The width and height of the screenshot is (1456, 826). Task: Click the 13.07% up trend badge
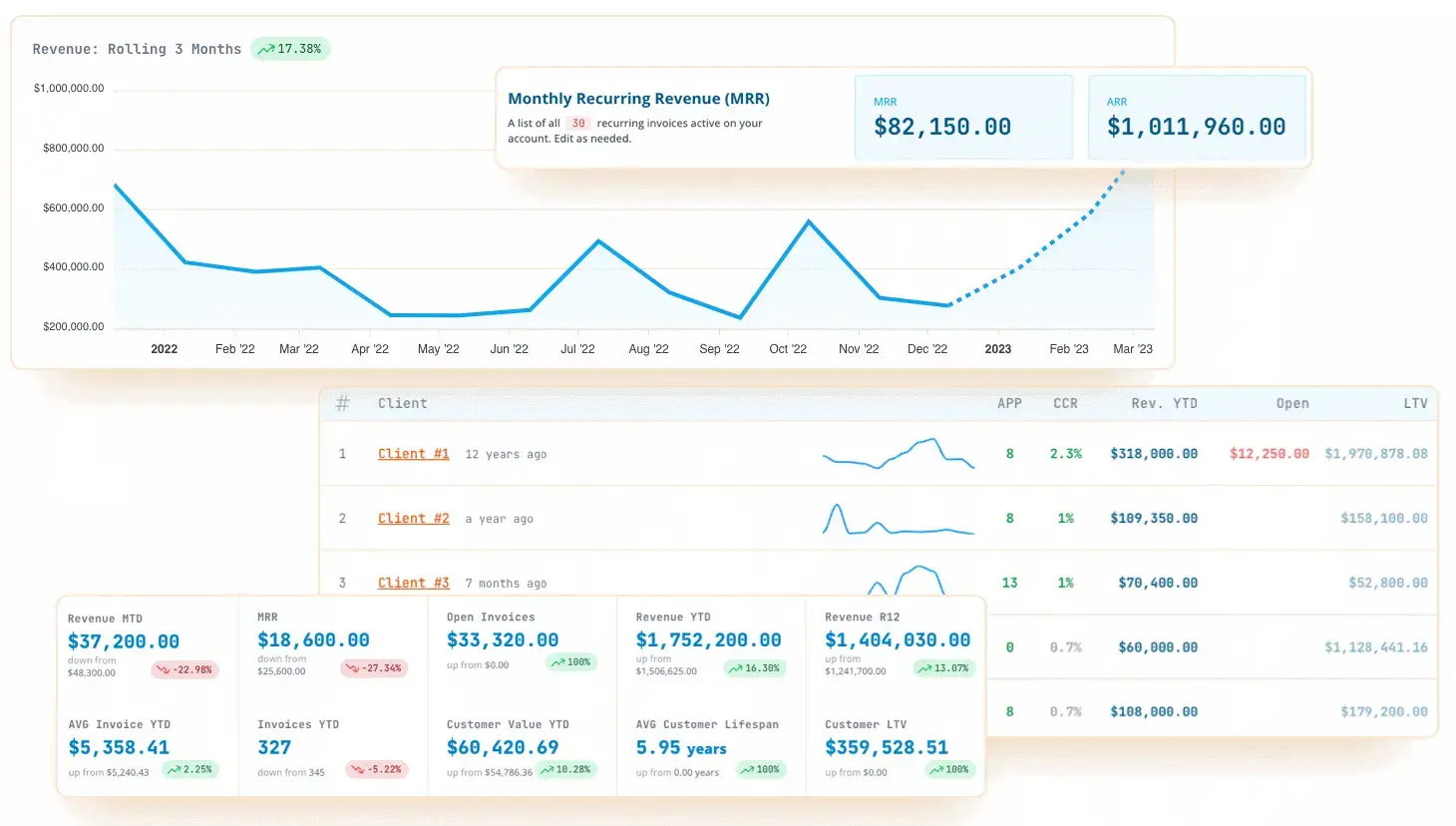(944, 668)
